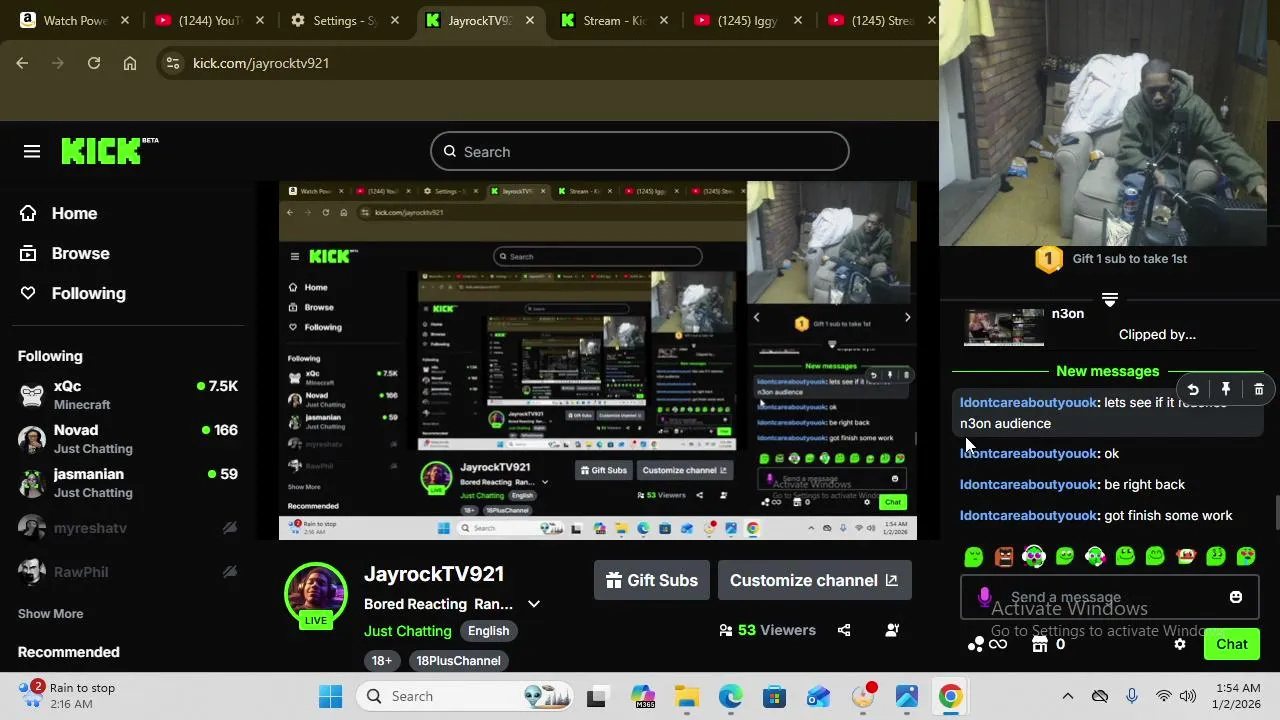Click the weather Rain to stop widget

coord(68,696)
